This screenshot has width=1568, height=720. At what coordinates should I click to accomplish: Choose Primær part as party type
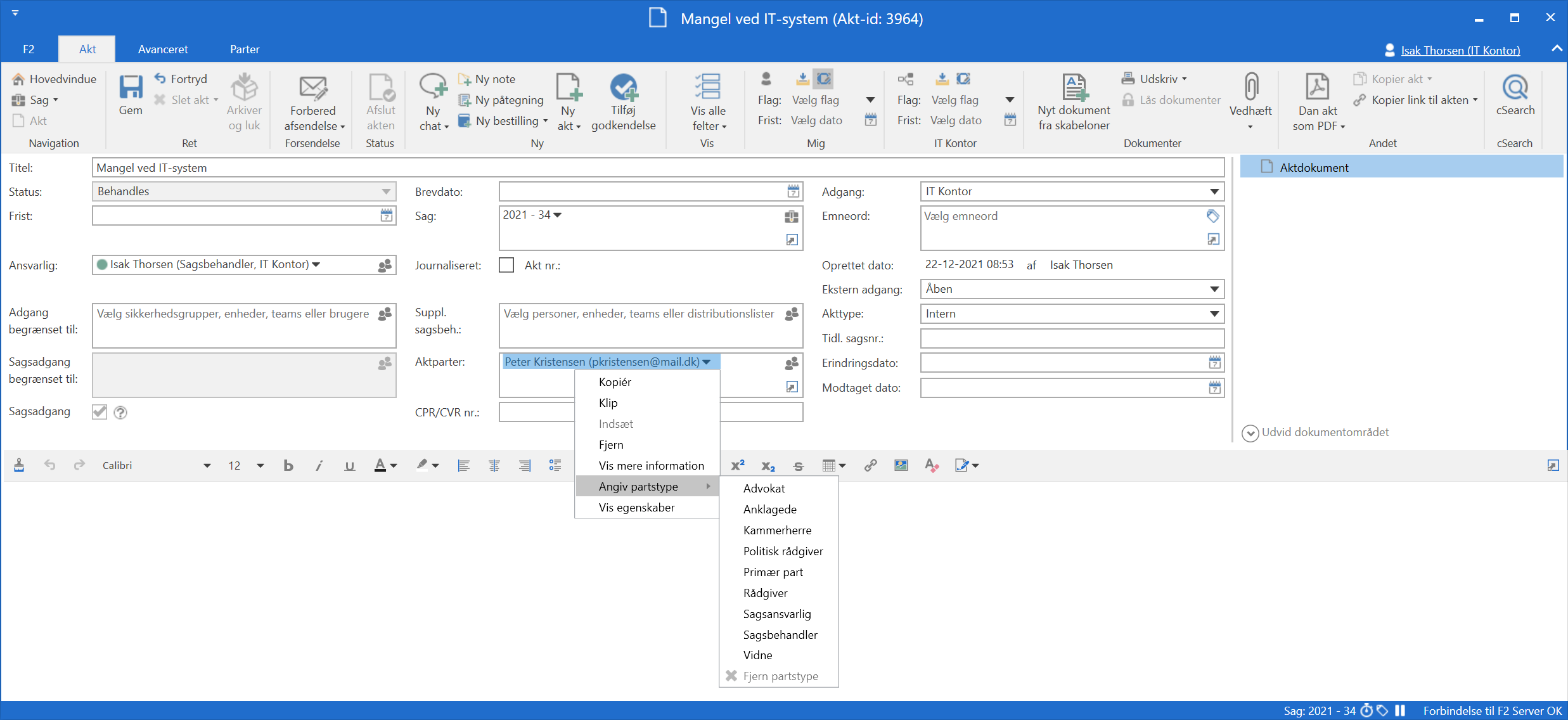click(x=778, y=572)
